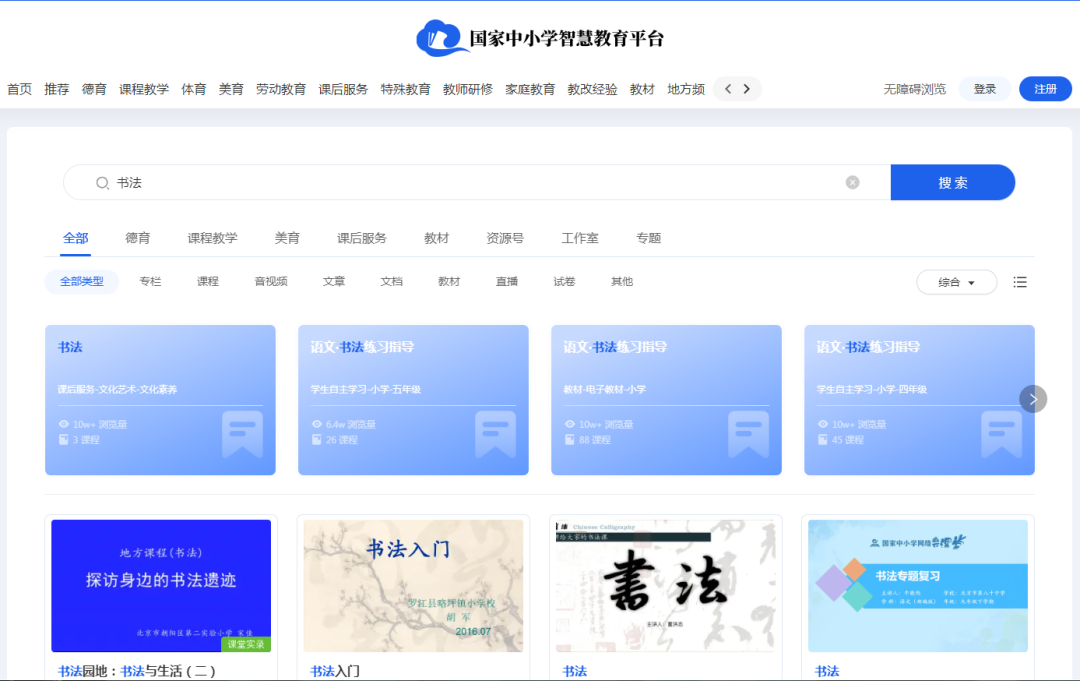Open the 美育 navigation menu item
Image resolution: width=1080 pixels, height=681 pixels.
tap(231, 88)
